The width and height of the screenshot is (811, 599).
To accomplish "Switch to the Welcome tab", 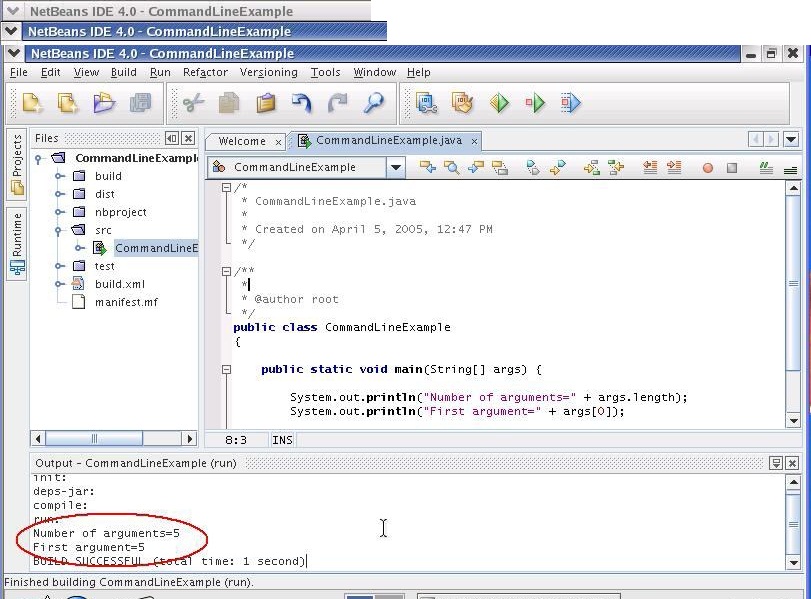I will (x=242, y=141).
